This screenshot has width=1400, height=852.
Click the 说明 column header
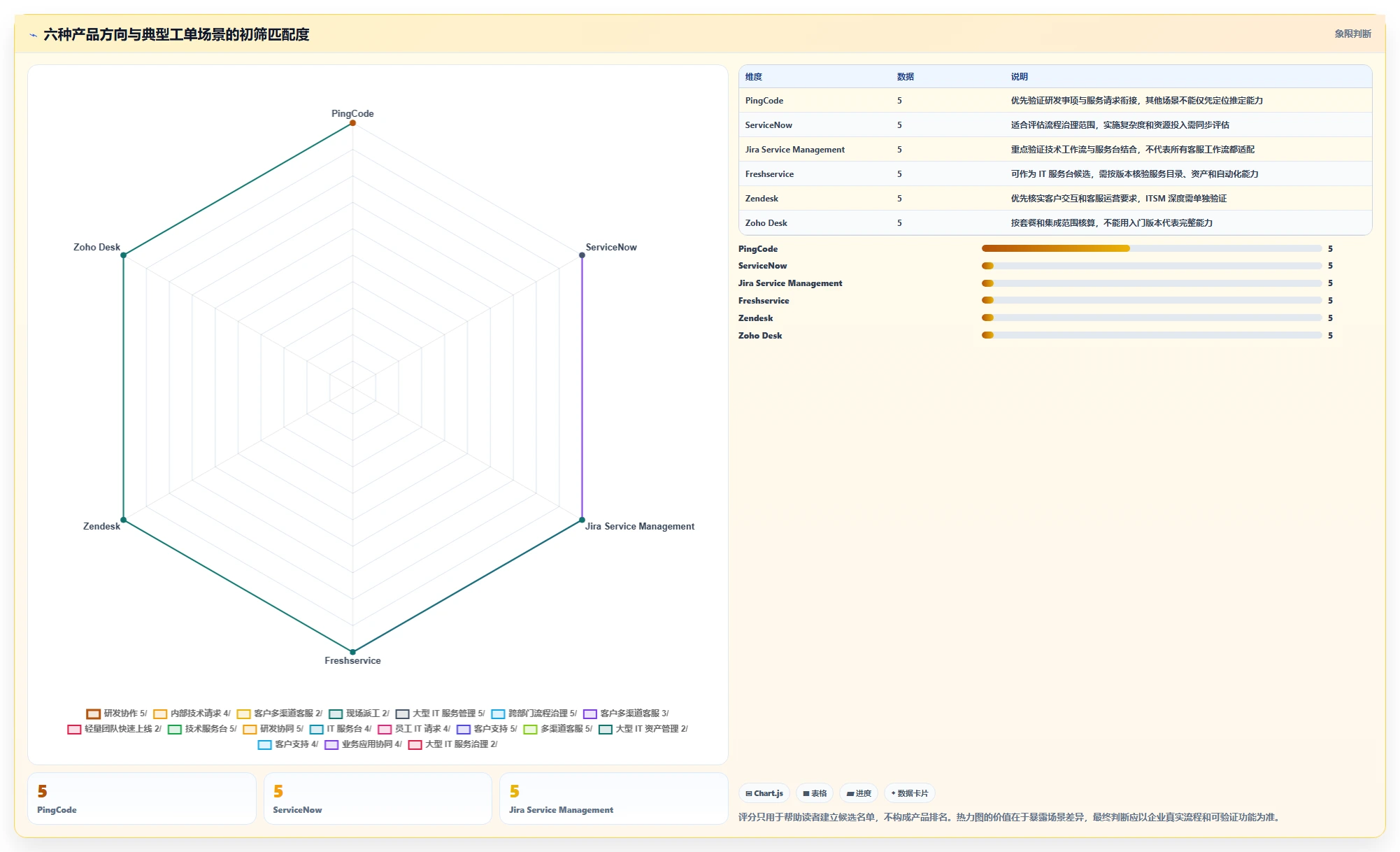(1019, 77)
